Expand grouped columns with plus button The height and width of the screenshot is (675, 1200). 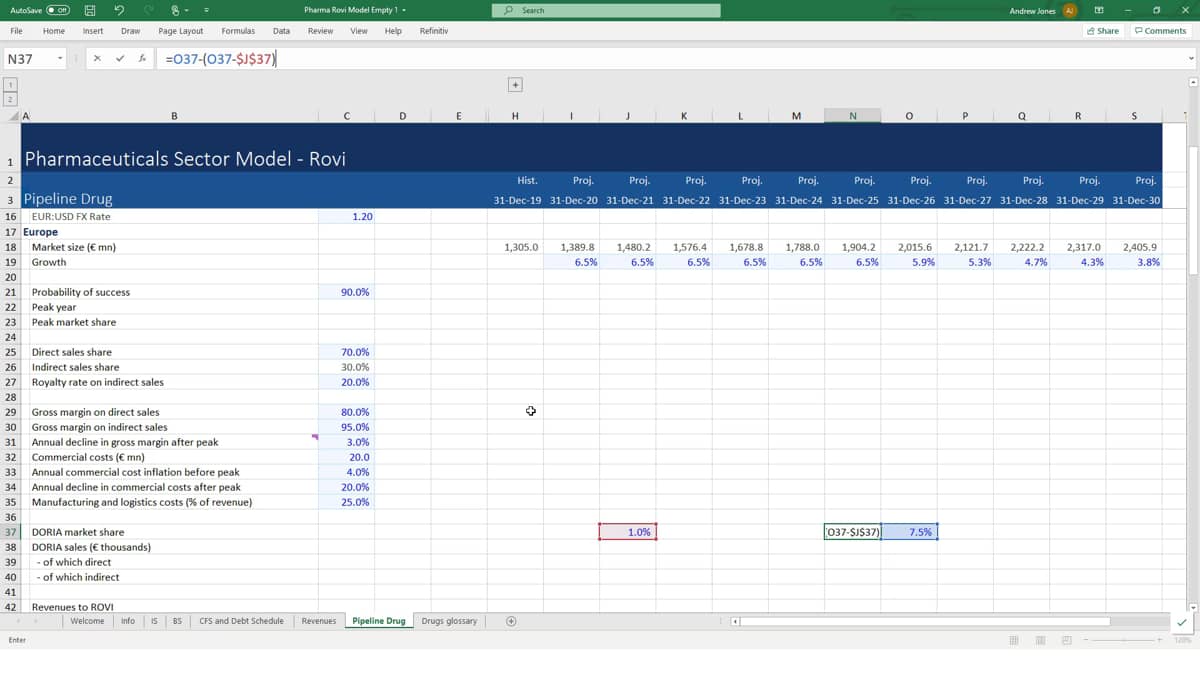[x=515, y=85]
